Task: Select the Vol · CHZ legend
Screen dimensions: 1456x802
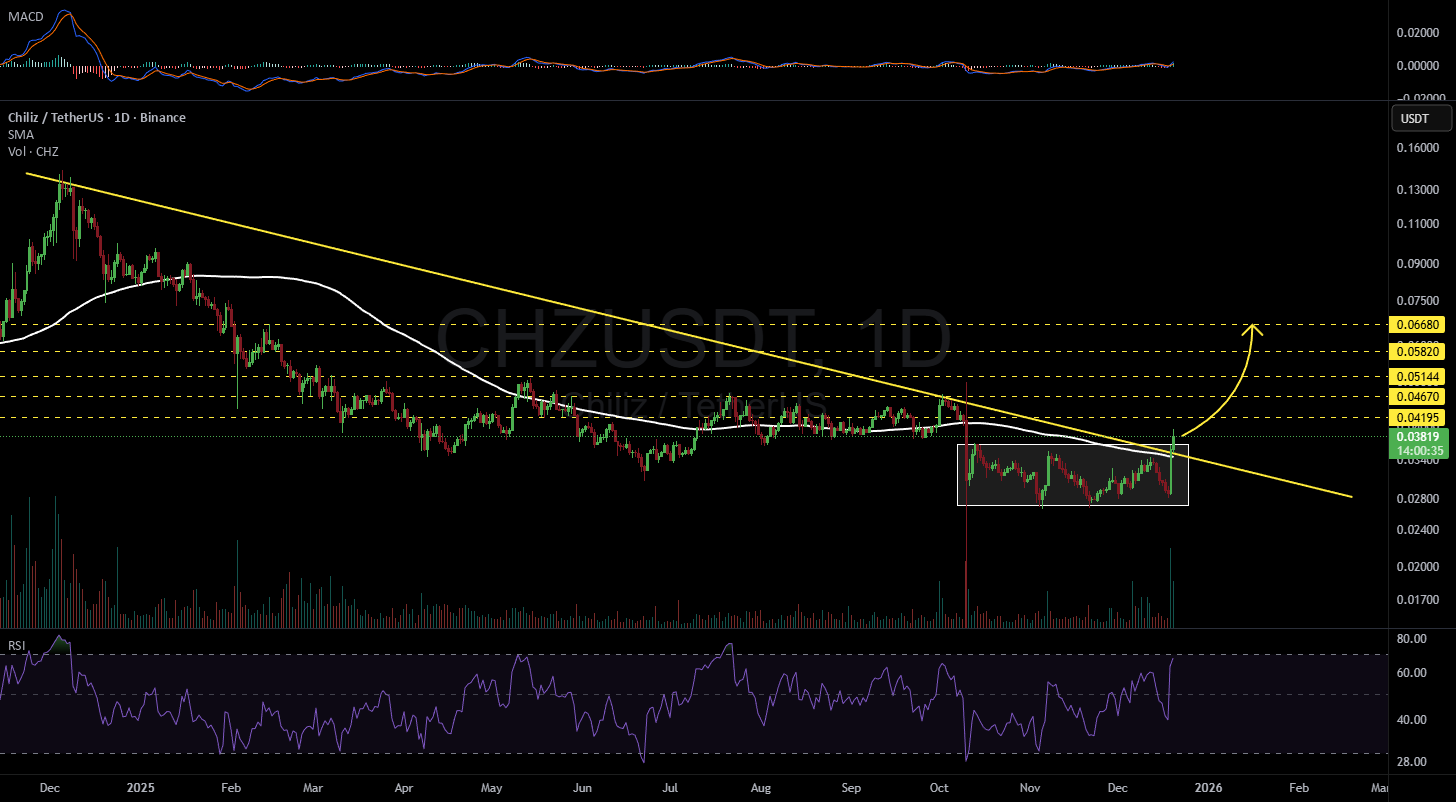Action: pyautogui.click(x=32, y=151)
